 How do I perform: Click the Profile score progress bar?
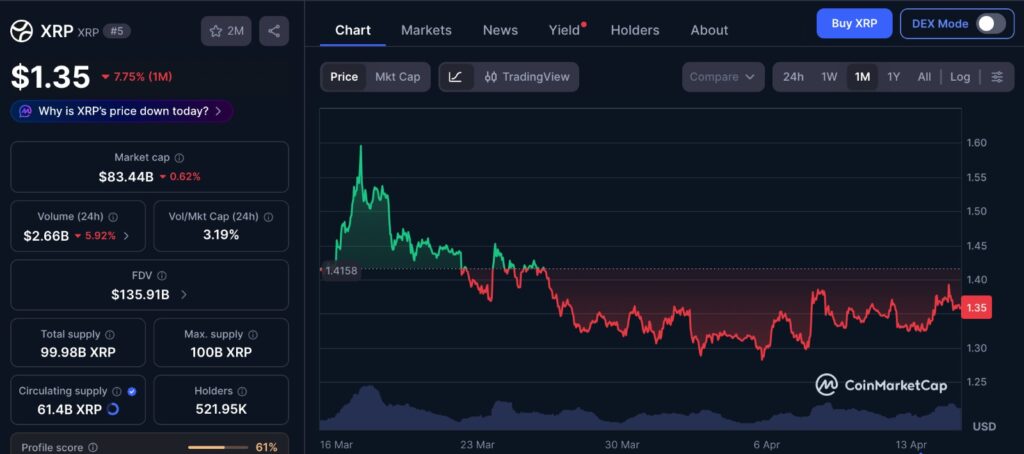point(218,447)
